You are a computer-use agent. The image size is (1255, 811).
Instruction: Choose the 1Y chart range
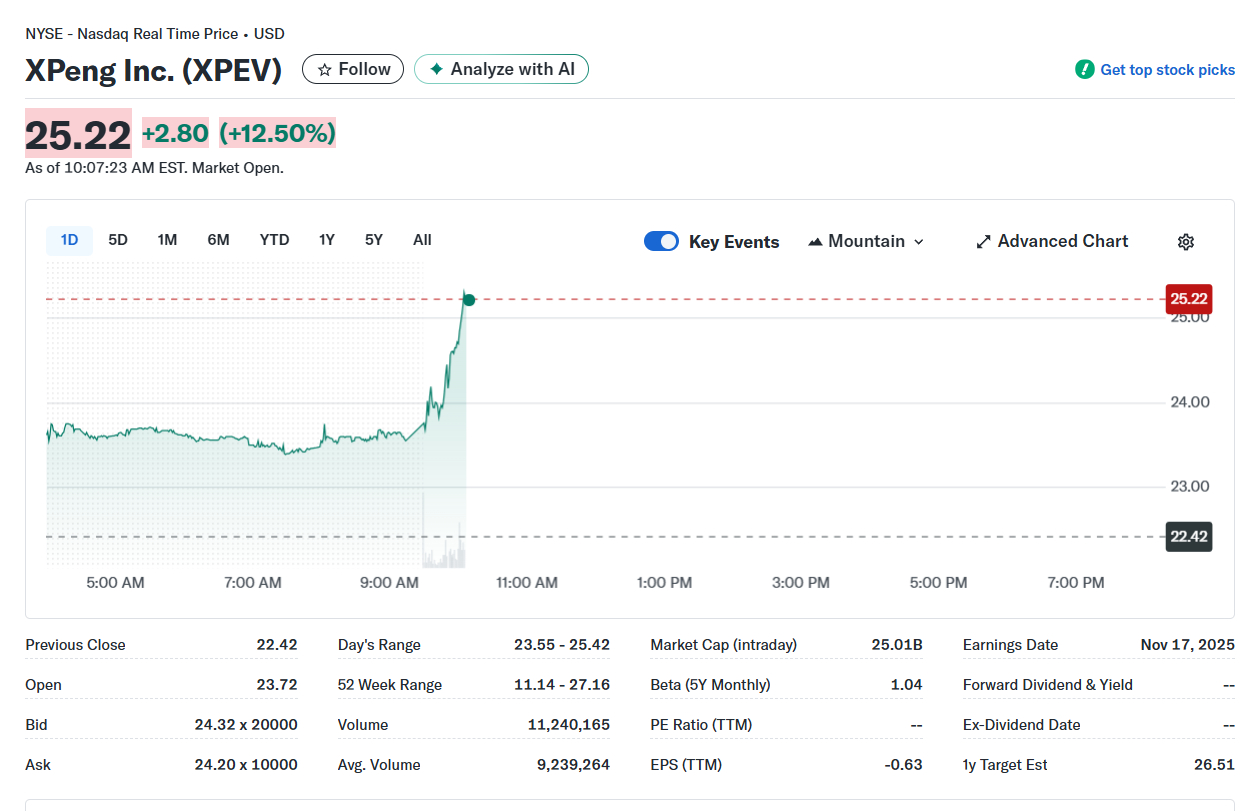[x=327, y=240]
